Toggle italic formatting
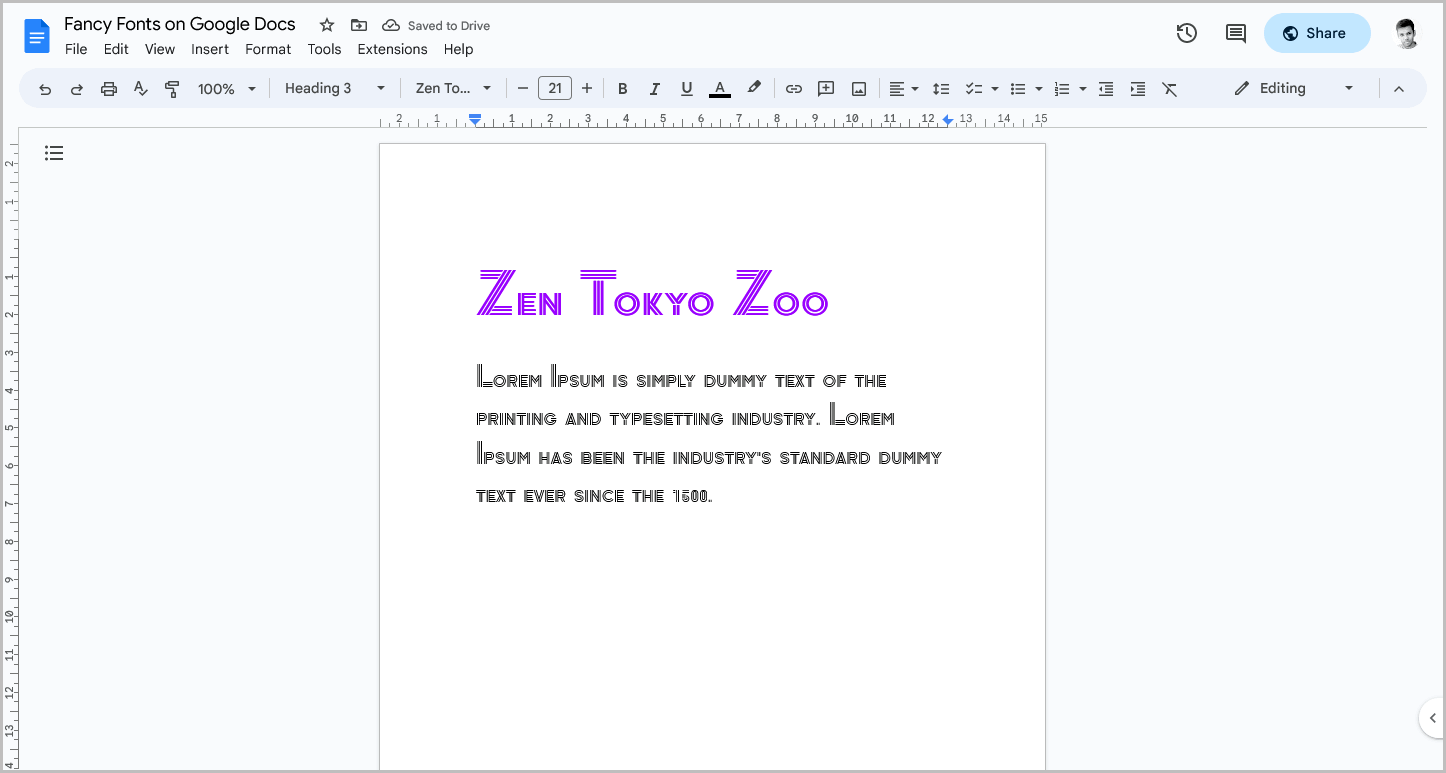Screen dimensions: 1446x773 click(x=655, y=88)
